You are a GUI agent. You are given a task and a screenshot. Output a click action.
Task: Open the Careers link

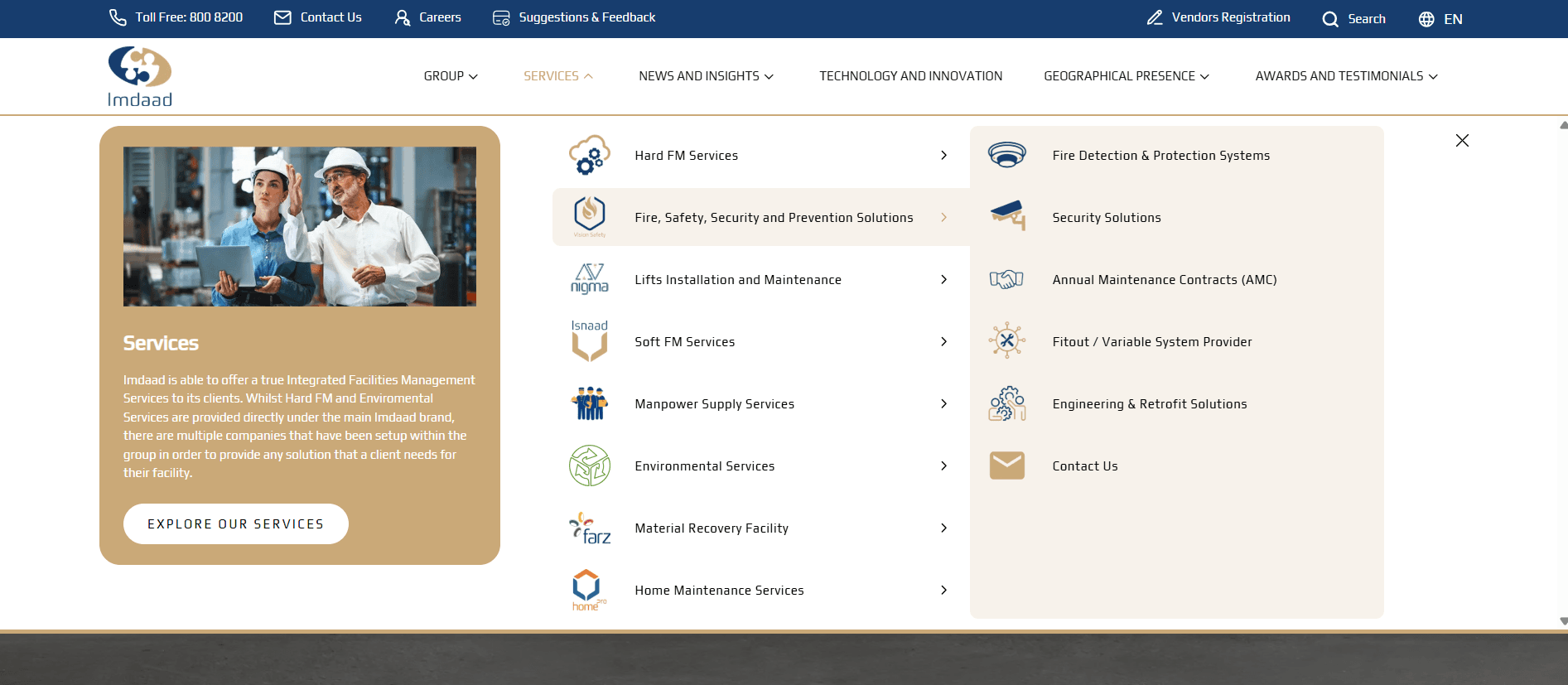427,17
